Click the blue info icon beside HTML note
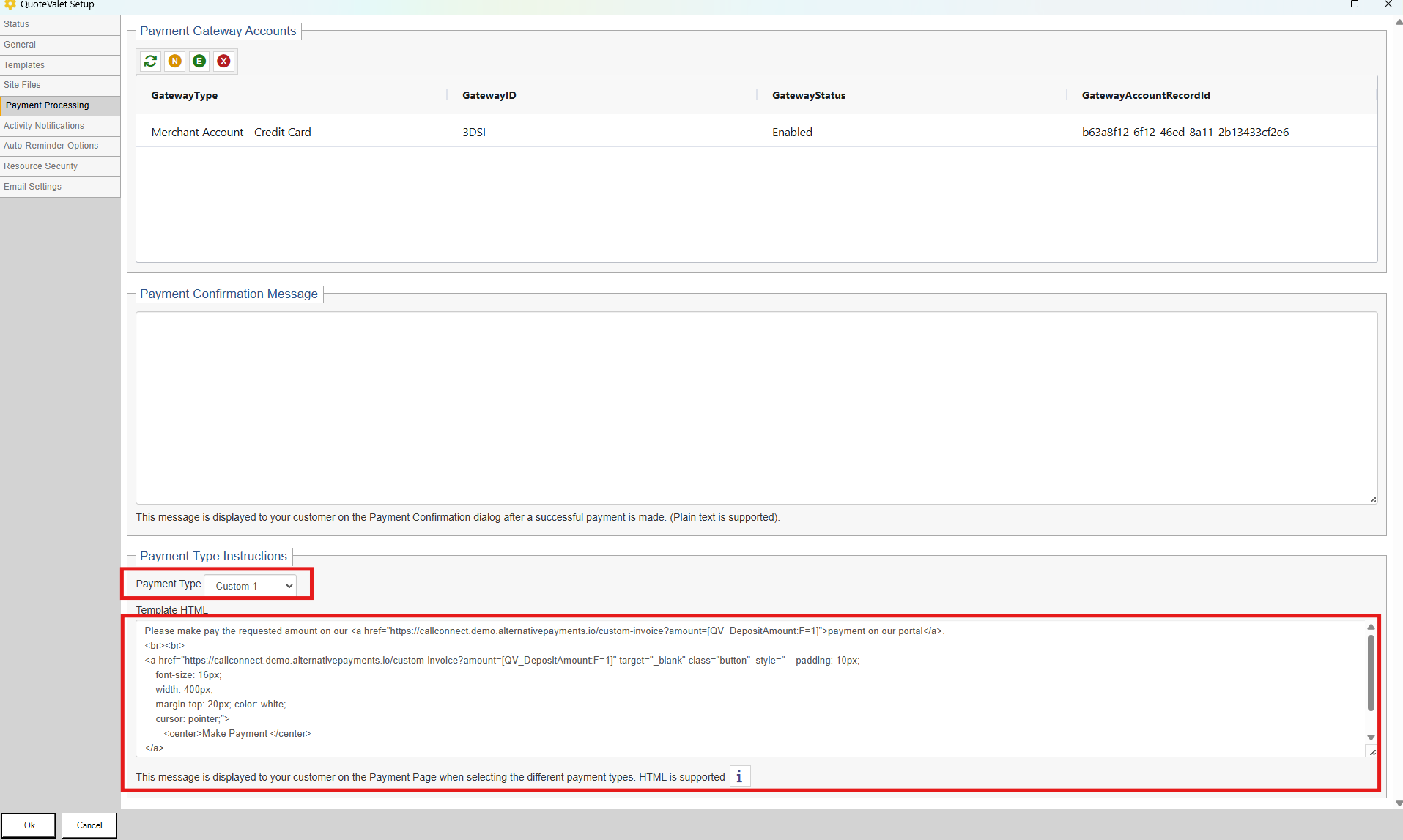Viewport: 1403px width, 840px height. click(739, 776)
